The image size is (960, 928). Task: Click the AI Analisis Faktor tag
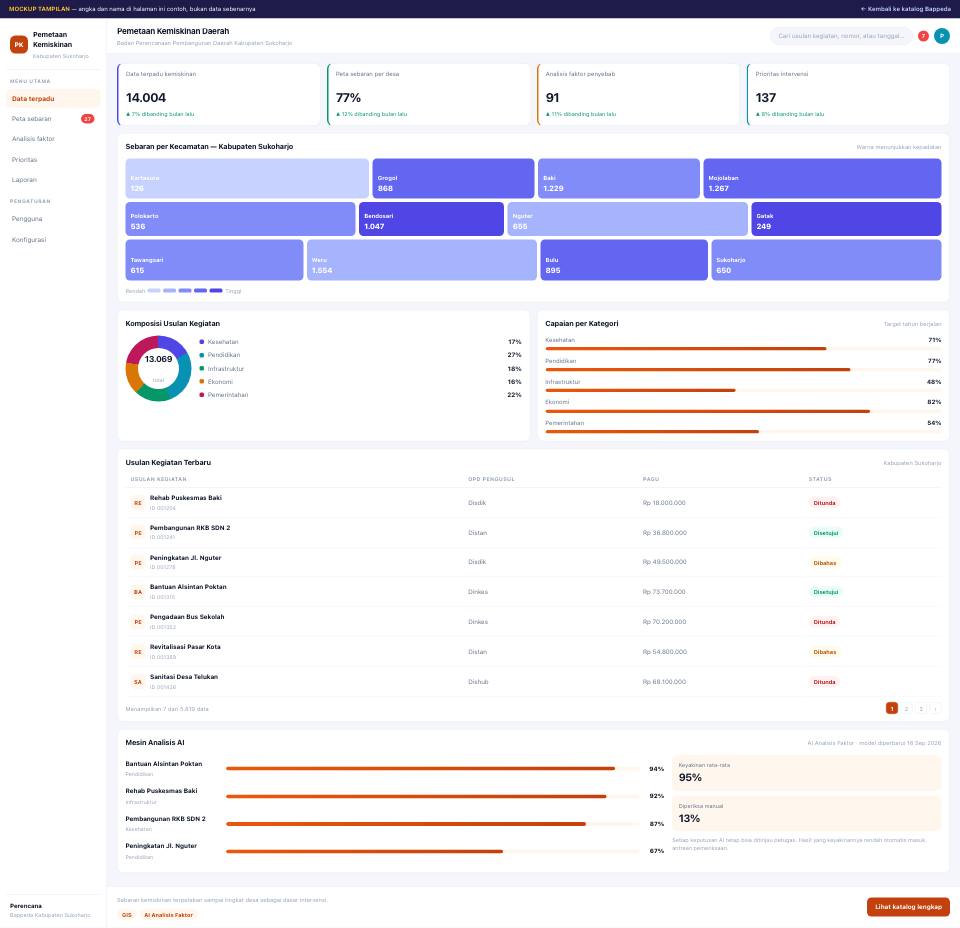tap(168, 915)
